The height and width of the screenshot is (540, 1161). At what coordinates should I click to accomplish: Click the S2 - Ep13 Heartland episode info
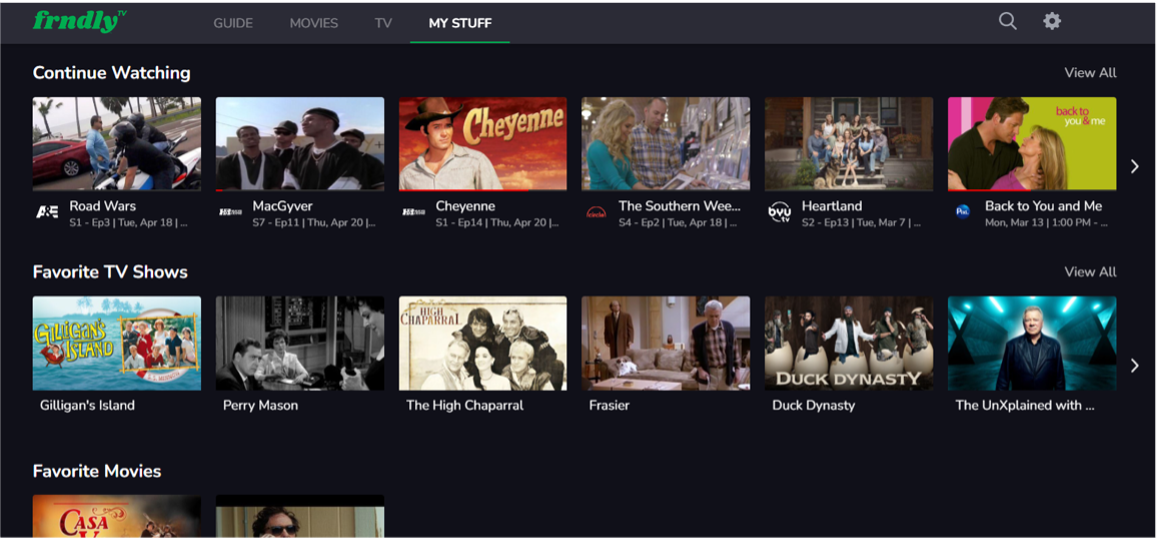860,222
